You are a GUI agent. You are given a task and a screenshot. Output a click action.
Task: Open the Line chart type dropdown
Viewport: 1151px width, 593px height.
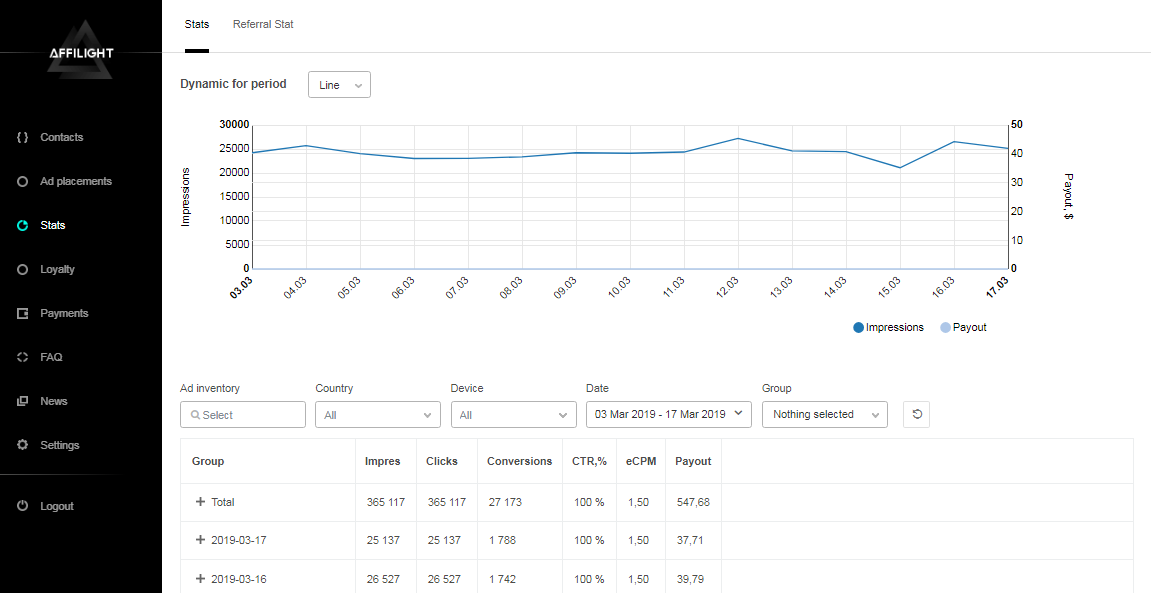tap(339, 85)
